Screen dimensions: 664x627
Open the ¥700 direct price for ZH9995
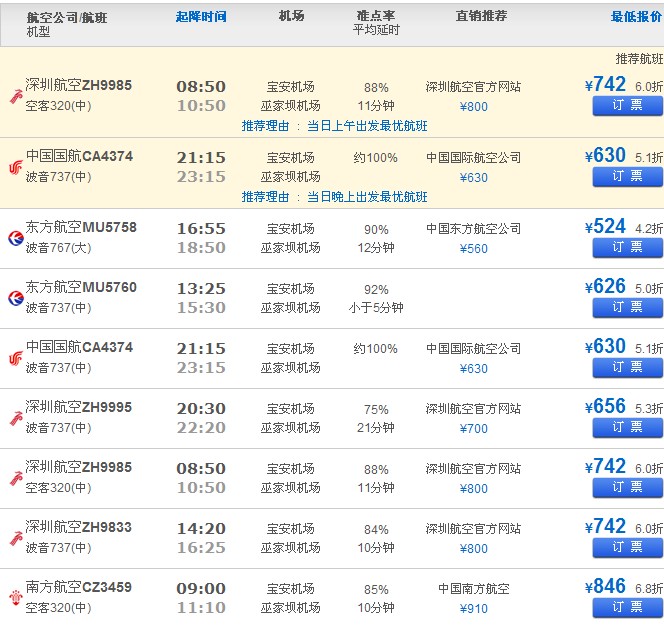(x=473, y=428)
